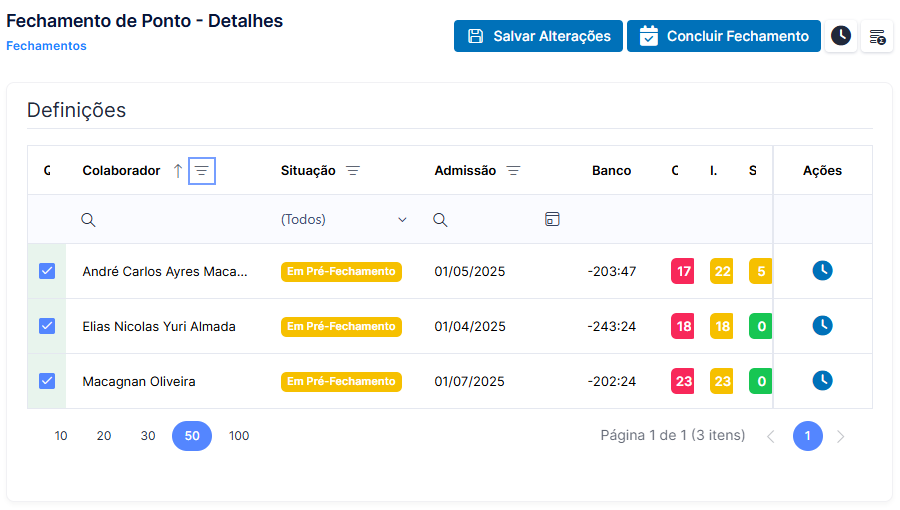
Task: Uncheck André Carlos Ayres row checkbox
Action: pos(47,271)
